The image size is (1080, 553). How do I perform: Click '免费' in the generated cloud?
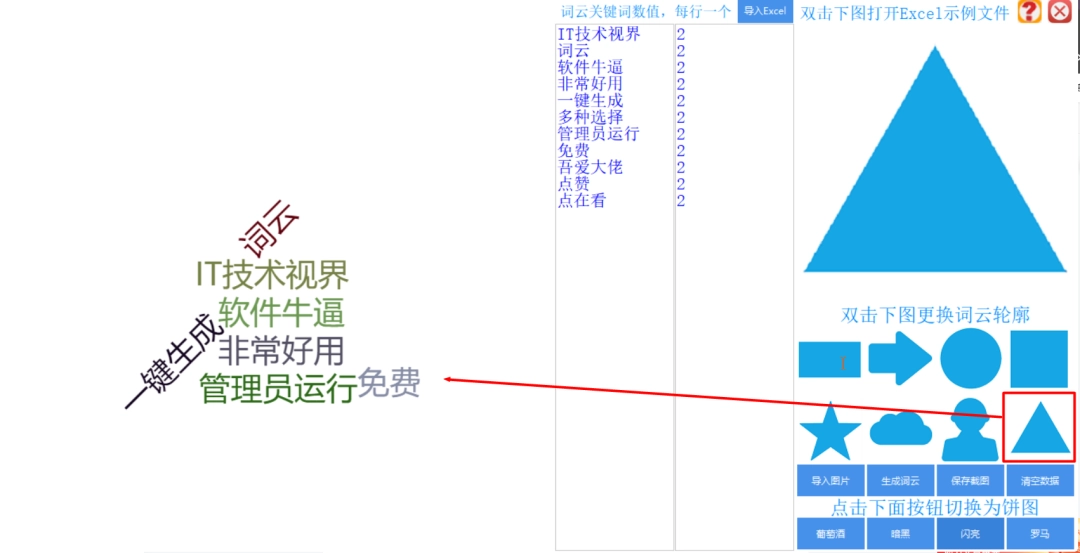[x=389, y=383]
